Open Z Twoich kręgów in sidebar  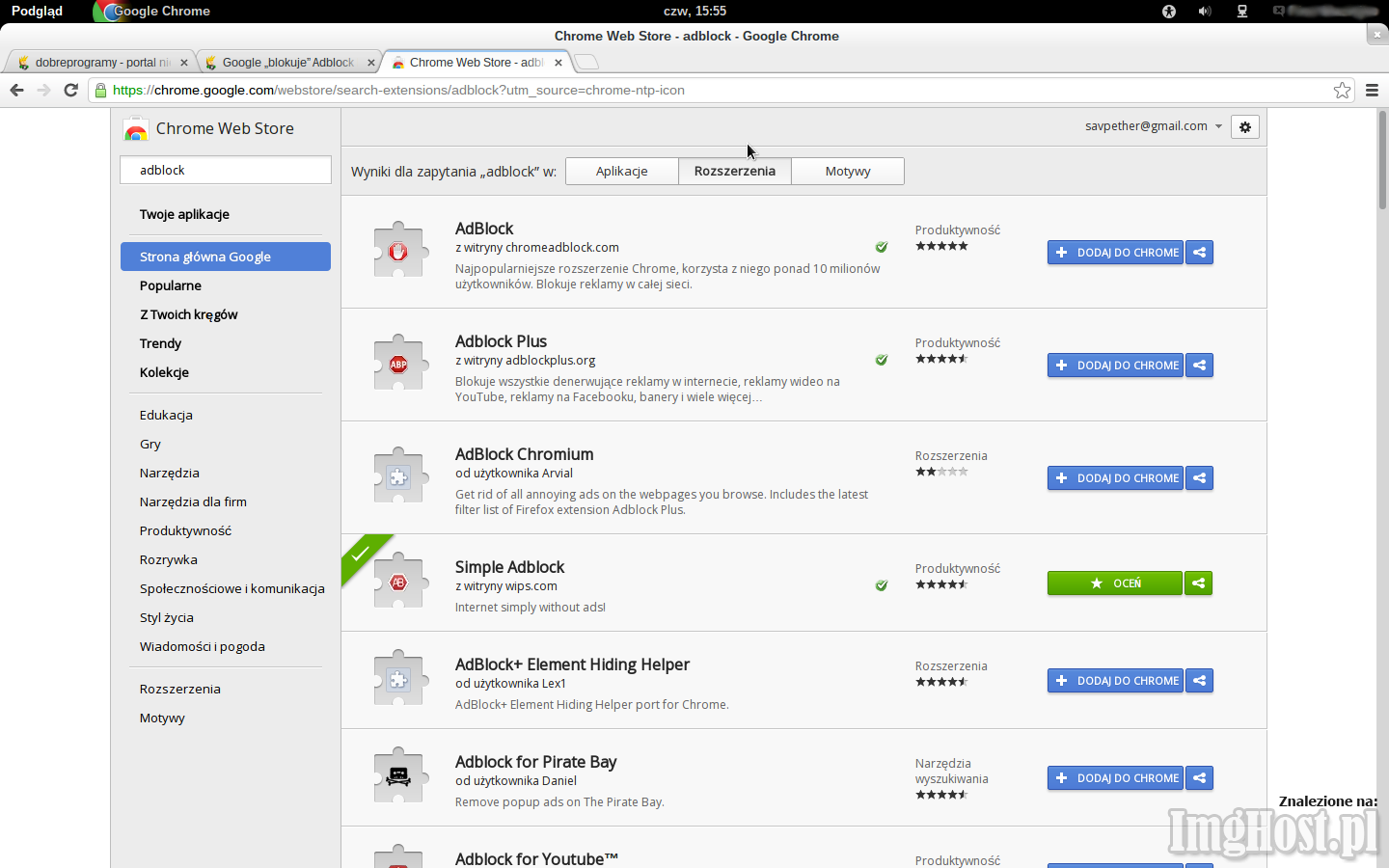point(188,314)
